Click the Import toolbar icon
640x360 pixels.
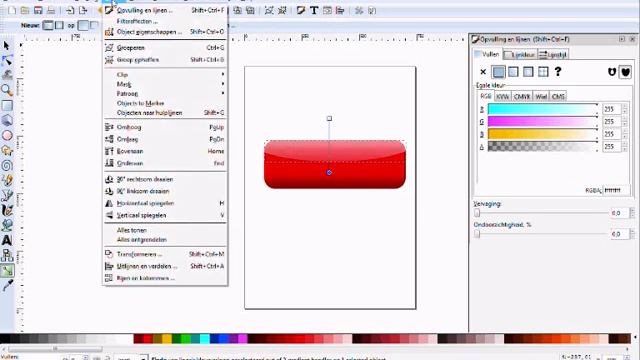tap(70, 11)
